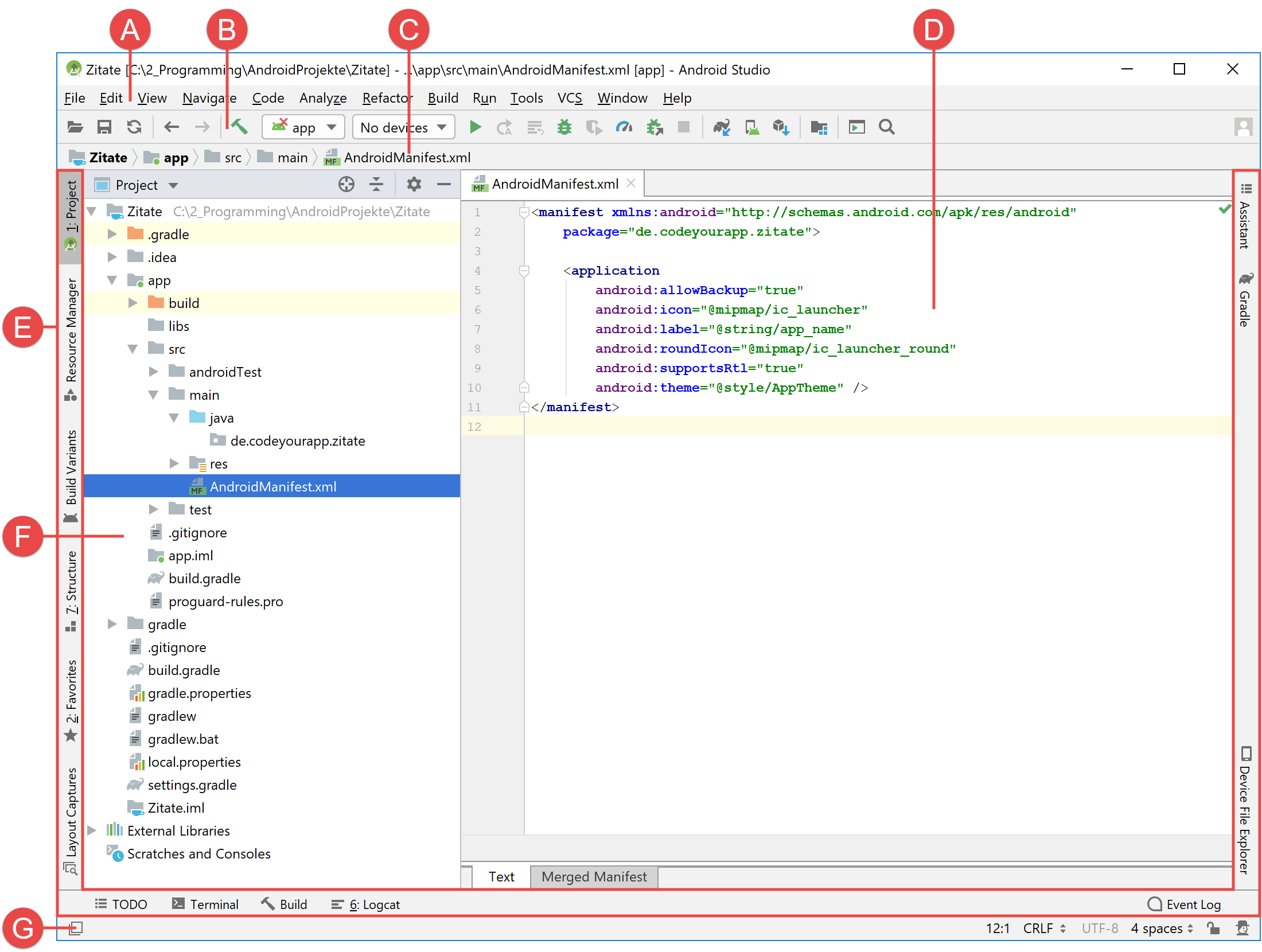The image size is (1262, 952).
Task: Click Search Everywhere magnifier icon
Action: [887, 127]
